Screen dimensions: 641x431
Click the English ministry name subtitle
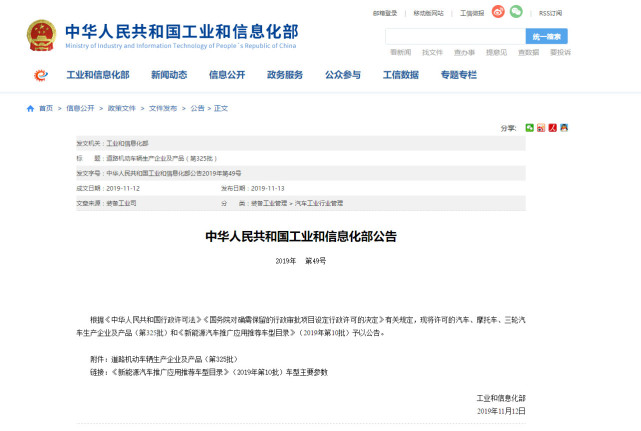pyautogui.click(x=181, y=46)
